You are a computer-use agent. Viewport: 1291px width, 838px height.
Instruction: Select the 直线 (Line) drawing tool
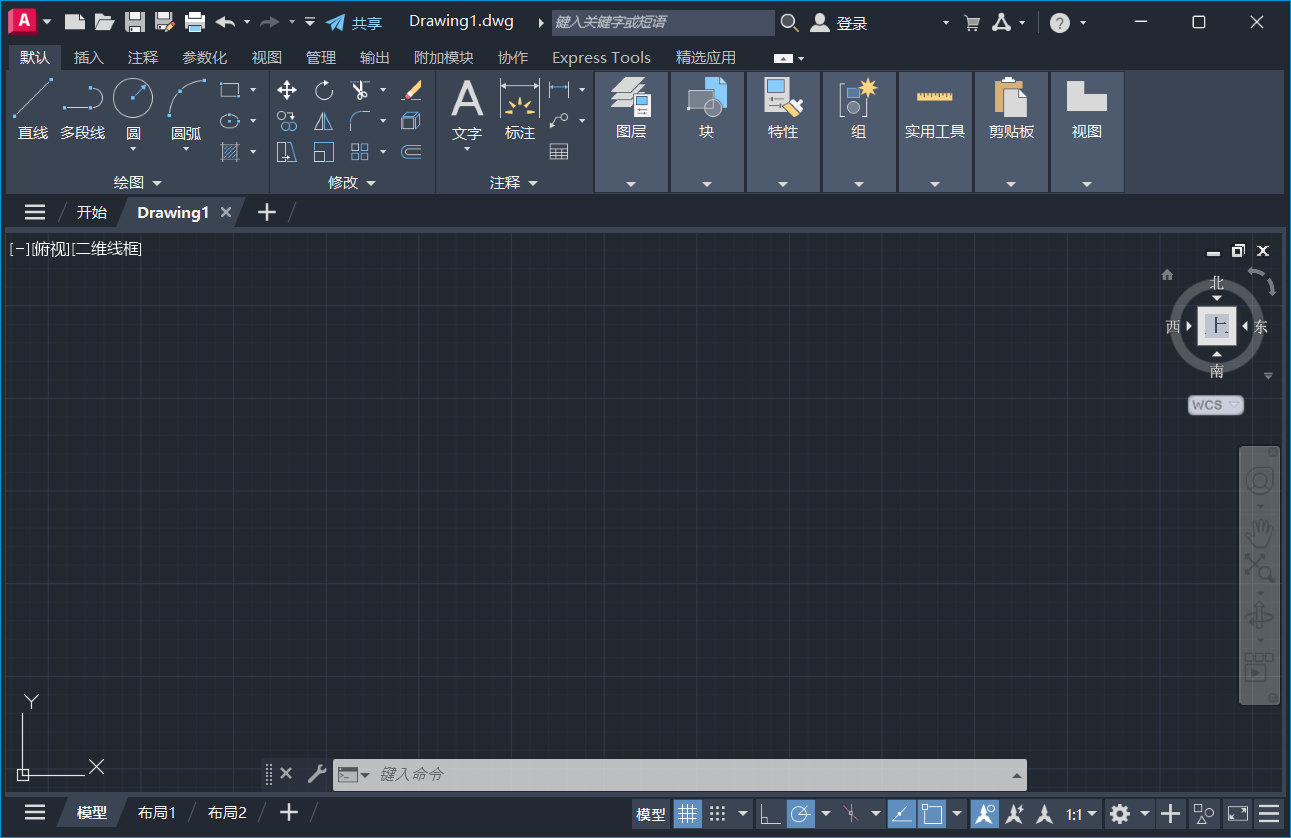pos(32,105)
